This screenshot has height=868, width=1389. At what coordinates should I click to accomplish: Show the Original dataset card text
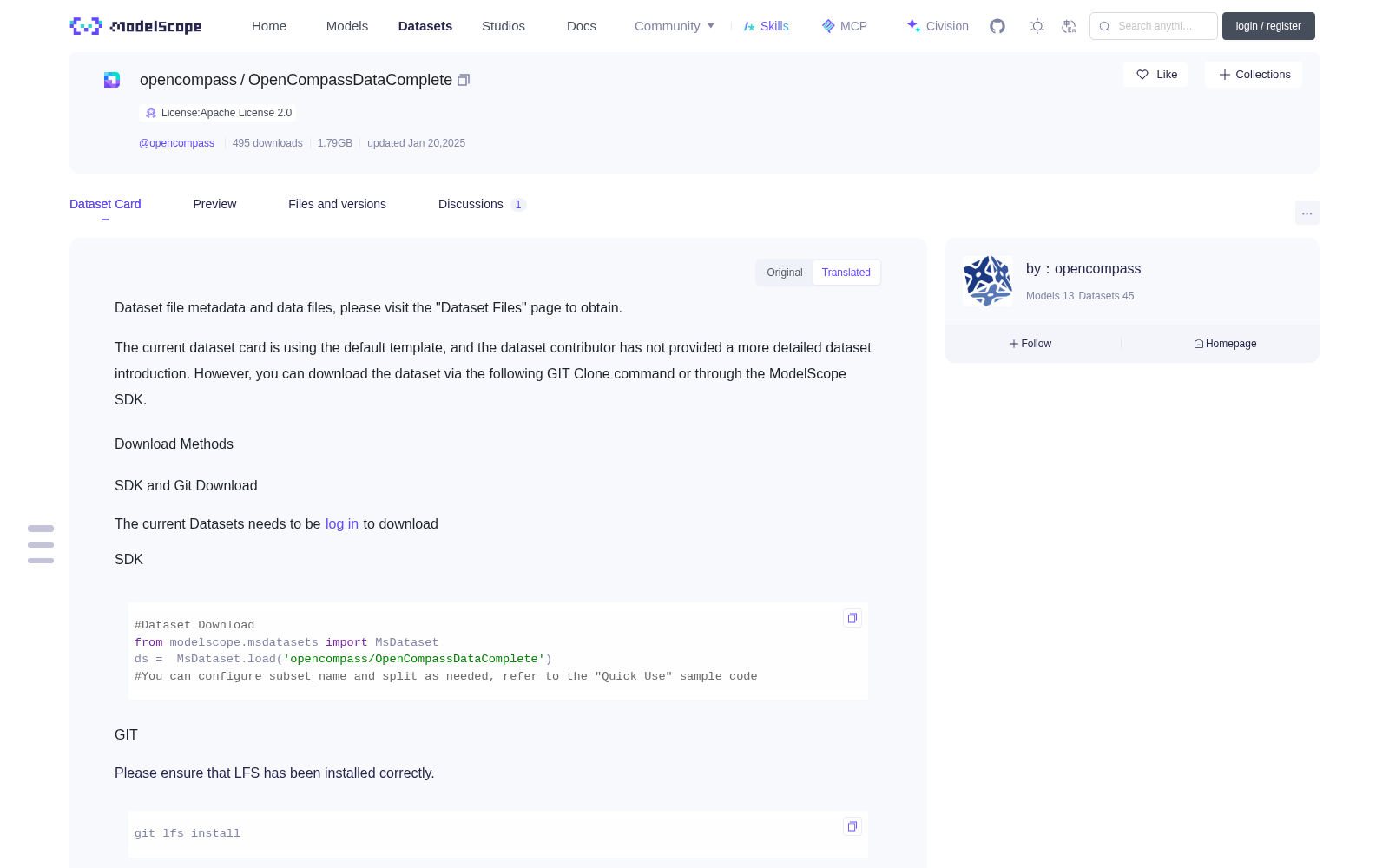click(x=785, y=273)
